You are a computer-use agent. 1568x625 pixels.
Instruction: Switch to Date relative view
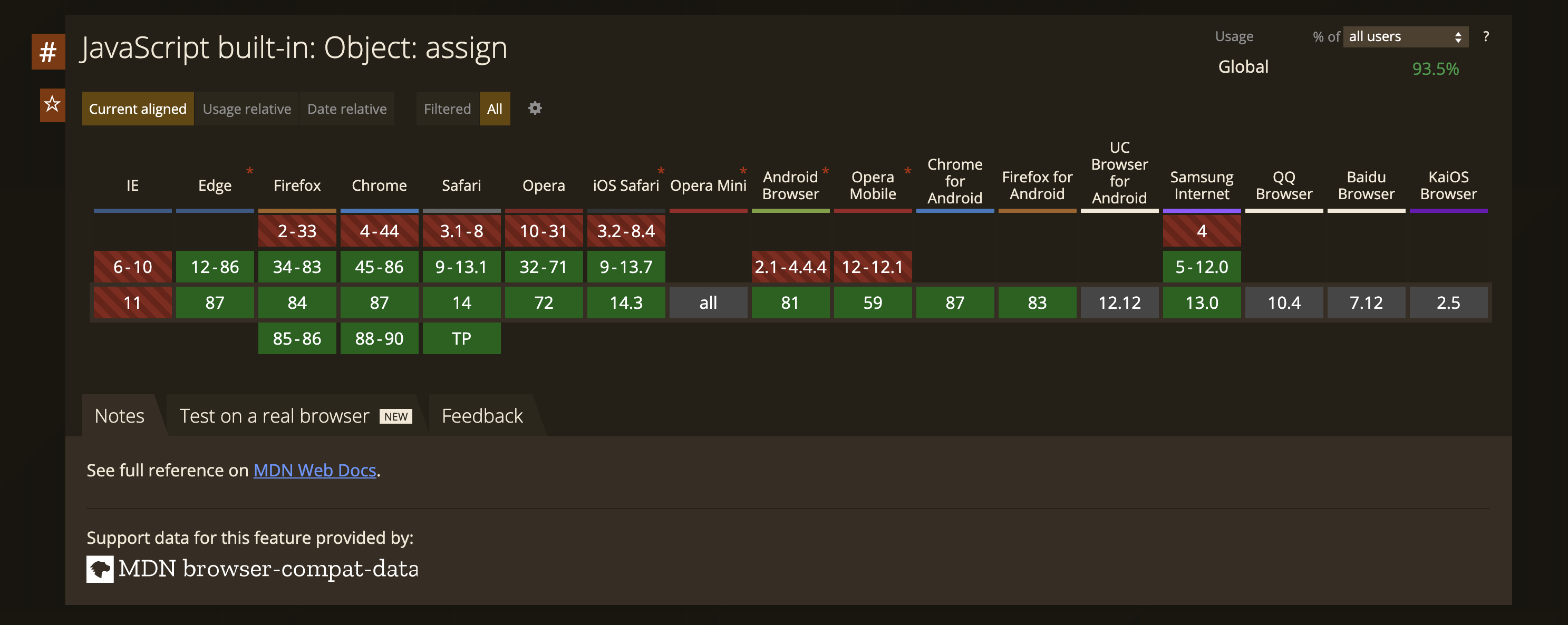346,109
